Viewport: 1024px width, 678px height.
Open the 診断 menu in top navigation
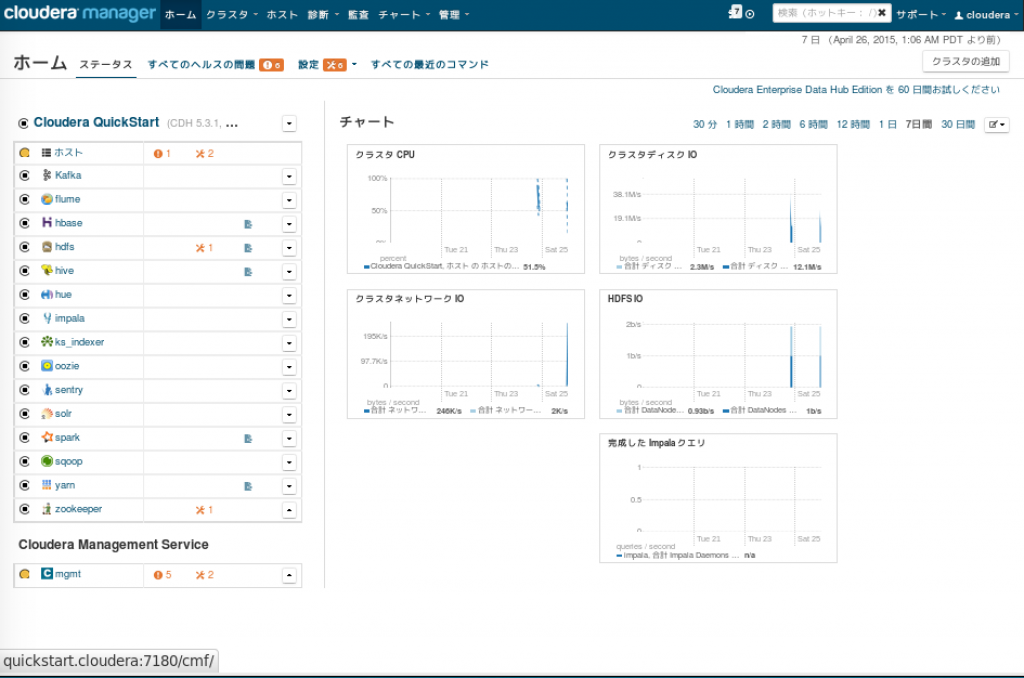coord(323,14)
